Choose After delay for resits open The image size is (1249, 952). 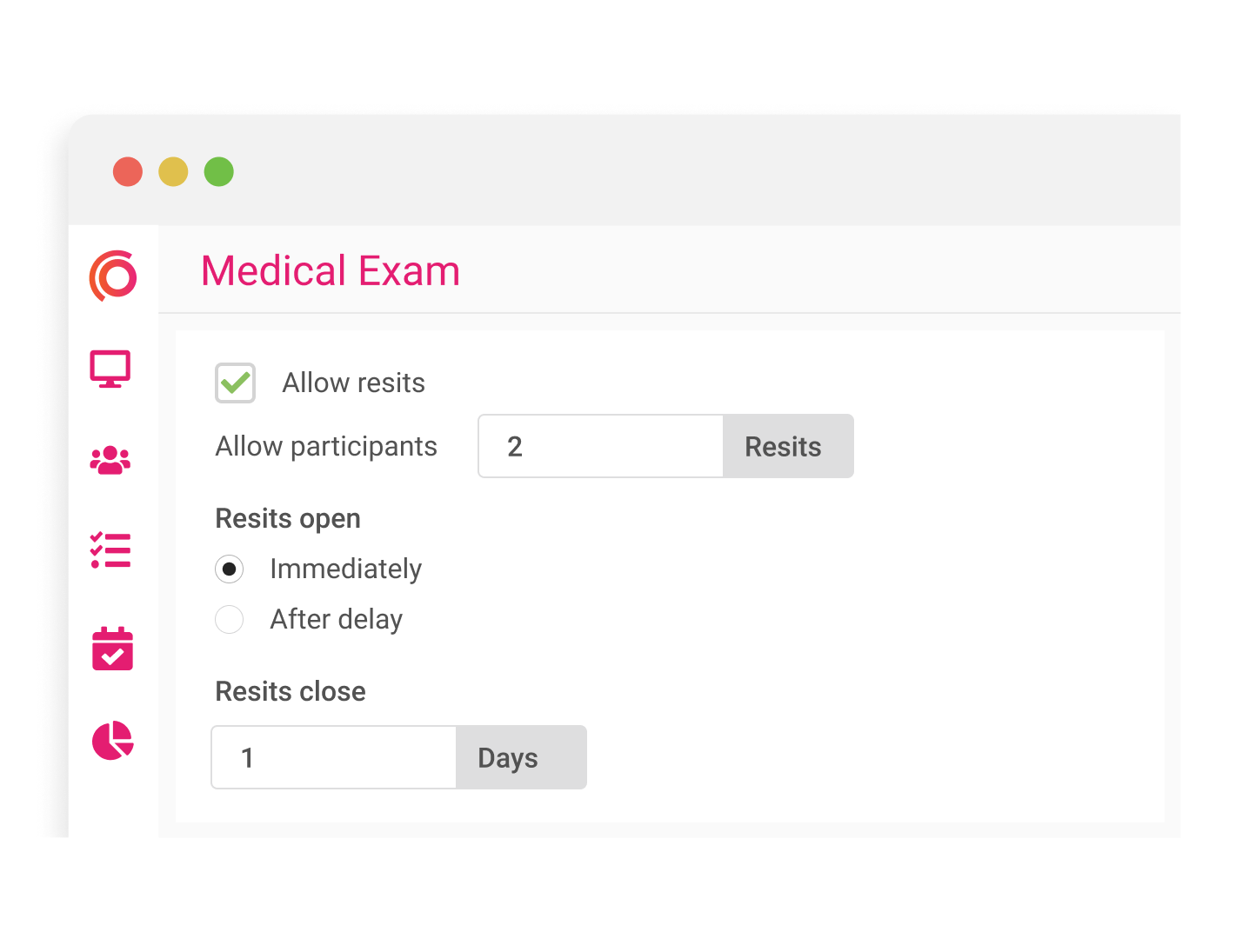tap(229, 619)
